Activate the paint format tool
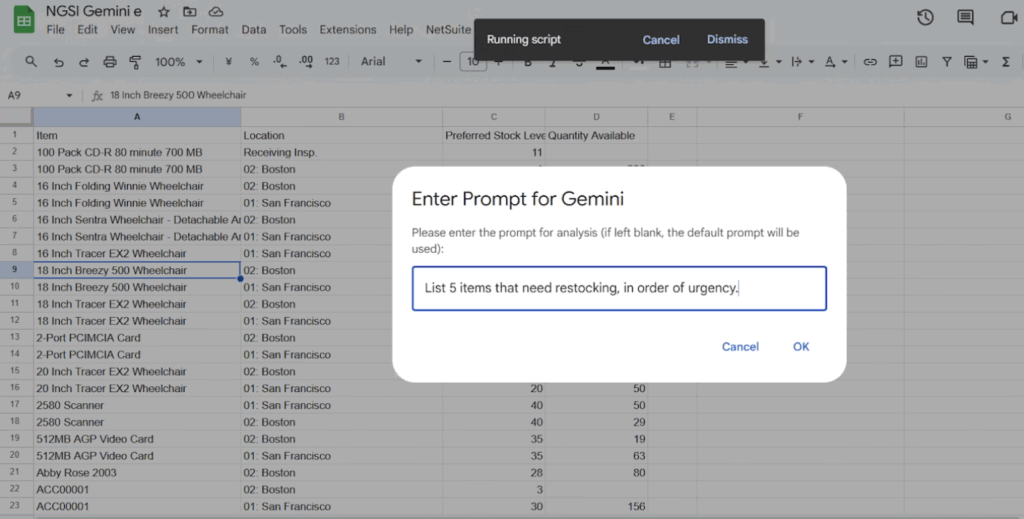1024x519 pixels. 135,62
